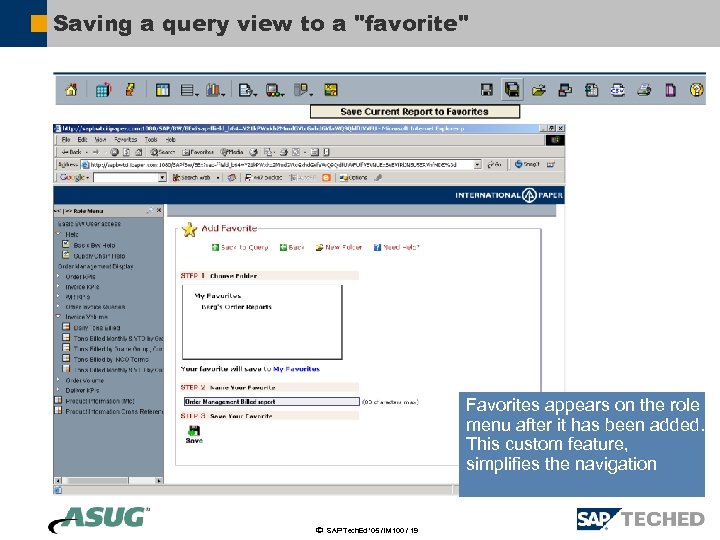Open the list layout dropdown icon

[x=189, y=90]
